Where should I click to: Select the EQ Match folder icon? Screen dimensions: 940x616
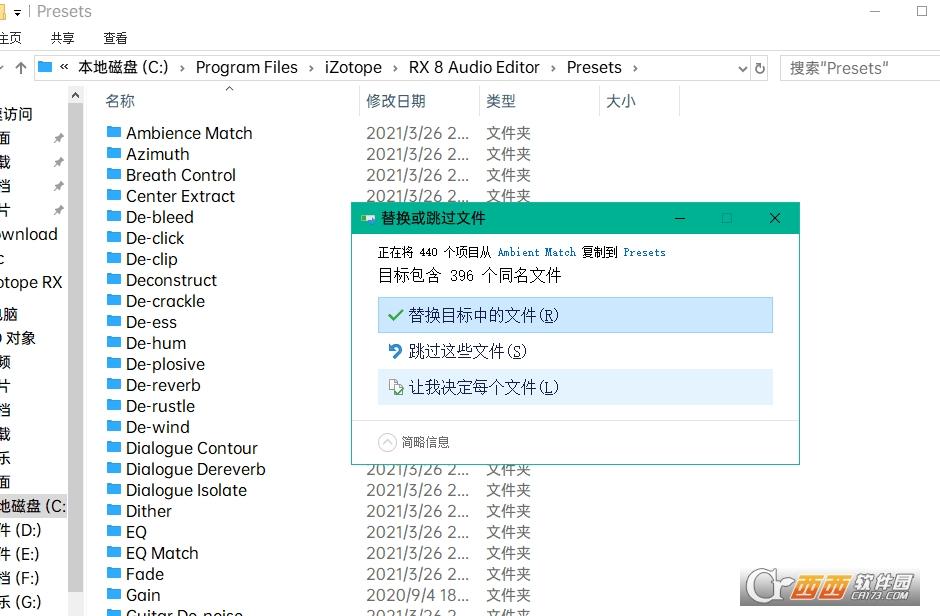click(114, 552)
